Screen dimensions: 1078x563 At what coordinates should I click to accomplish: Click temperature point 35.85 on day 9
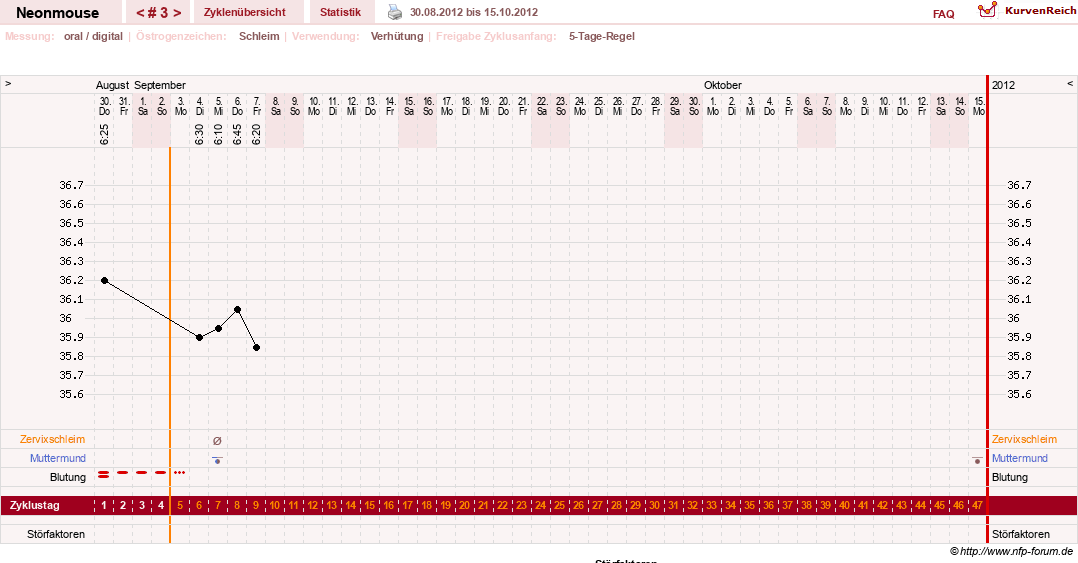coord(256,348)
